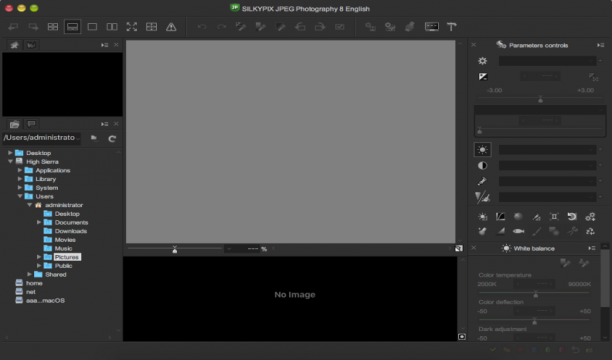Expand the Shared folder arrow
The height and width of the screenshot is (360, 612).
click(x=29, y=274)
